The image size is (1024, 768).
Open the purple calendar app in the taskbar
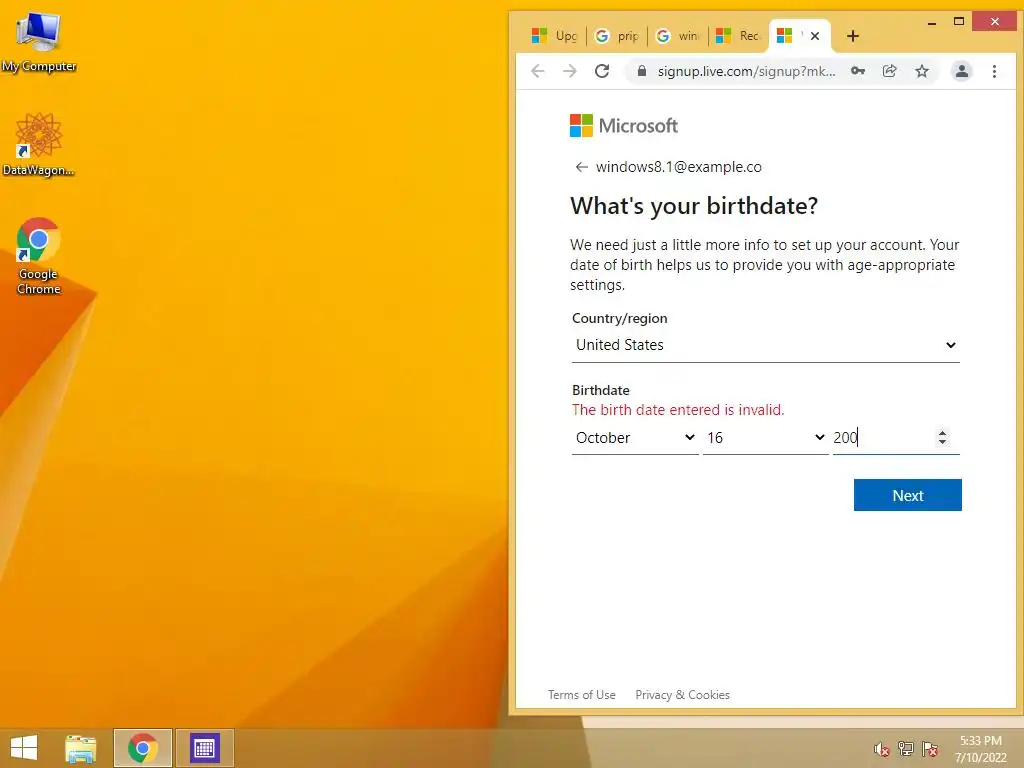[x=204, y=748]
